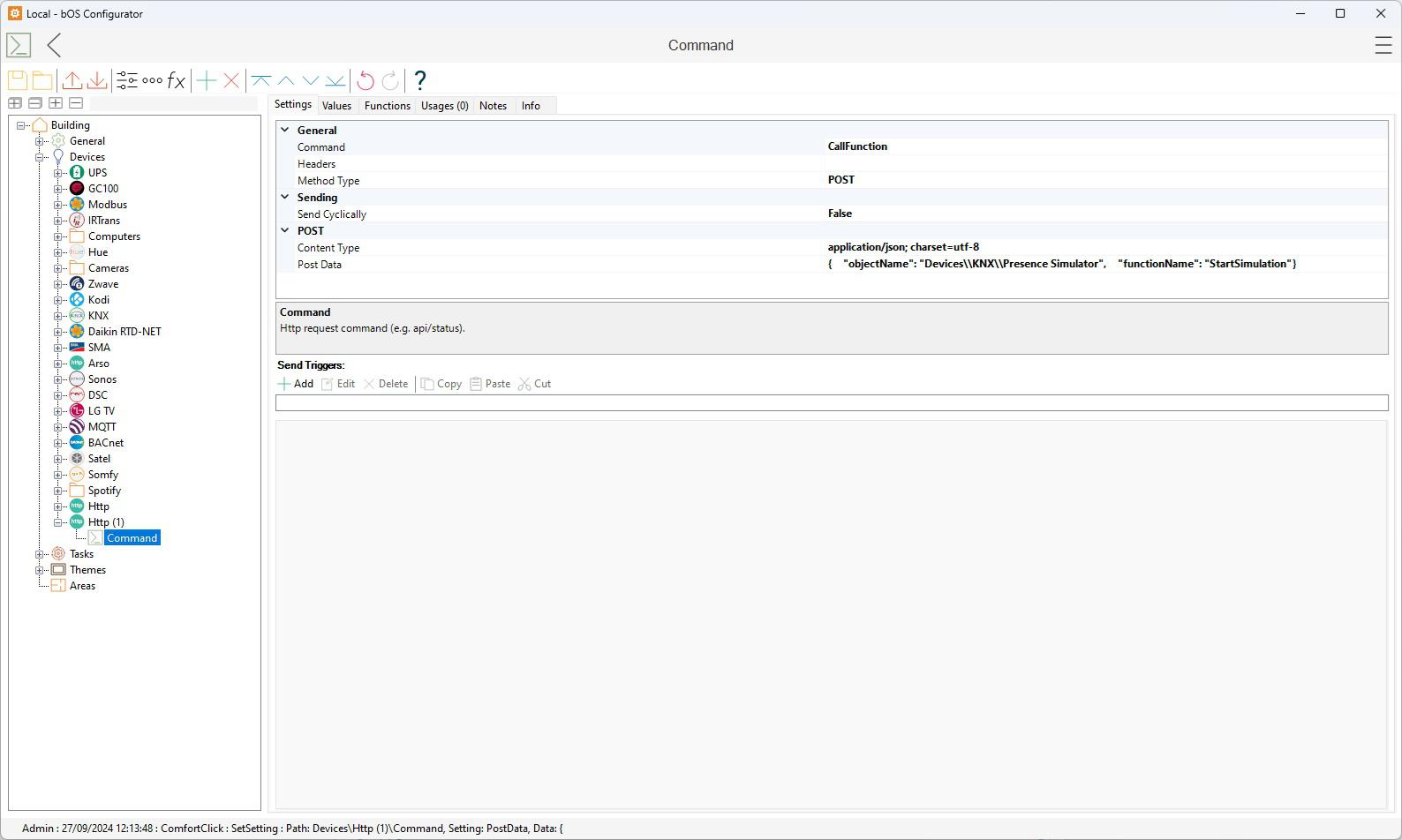Click the CallFunction command value
1402x840 pixels.
tap(857, 146)
